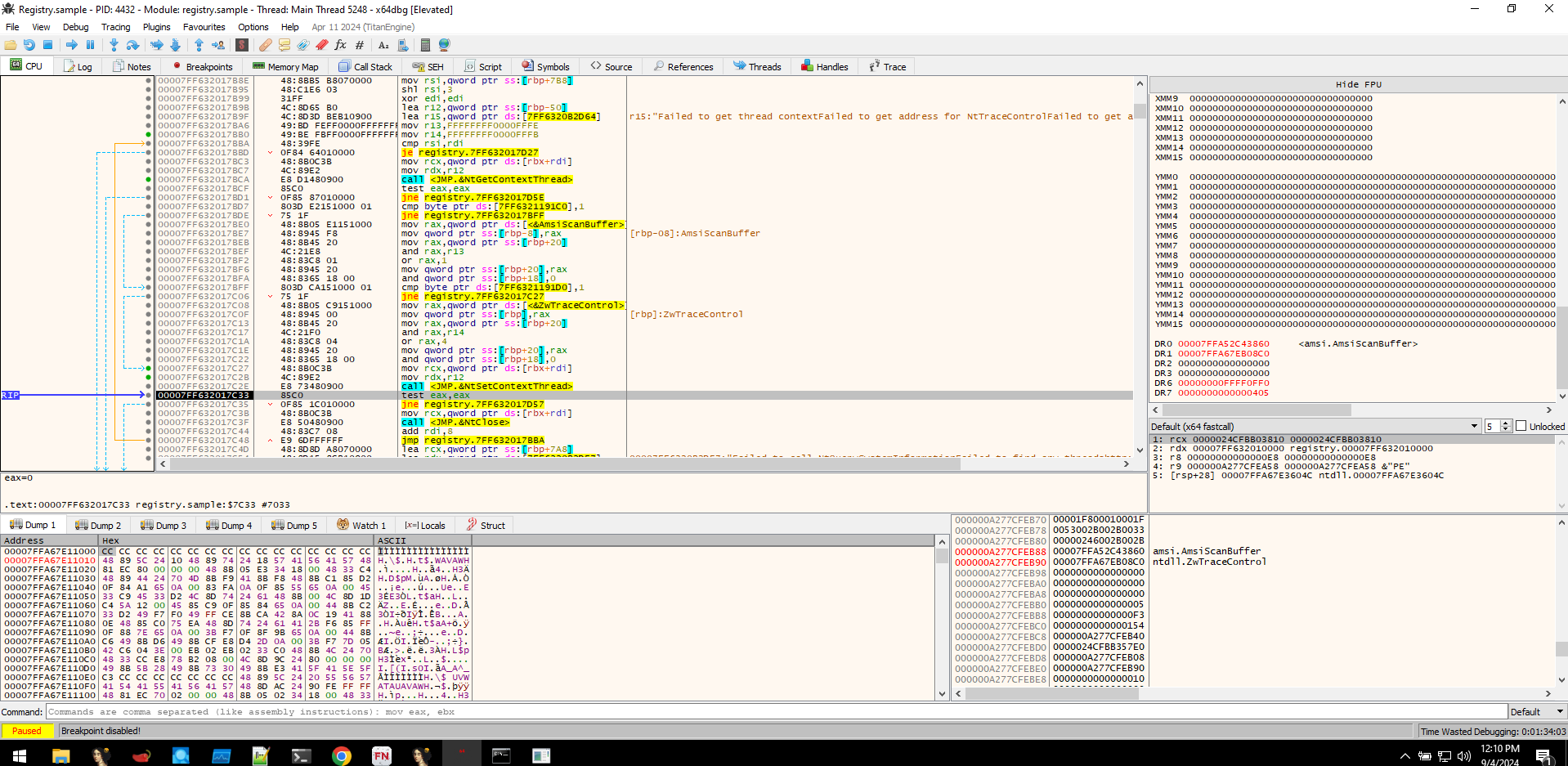Stop debugging with the blue stop square
This screenshot has width=1568, height=766.
47,45
